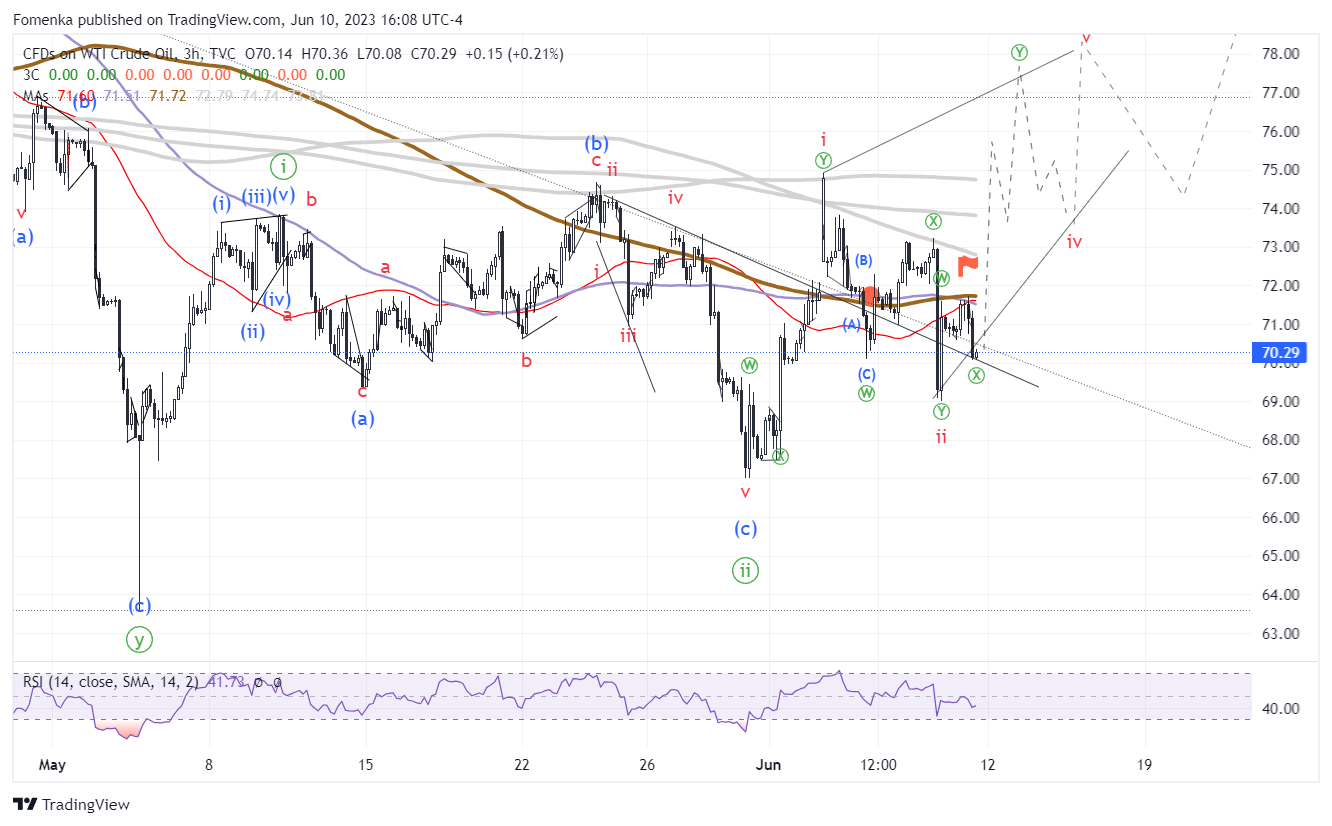Click the 3C indicator legend label
Viewport: 1332px width, 826px height.
(31, 75)
